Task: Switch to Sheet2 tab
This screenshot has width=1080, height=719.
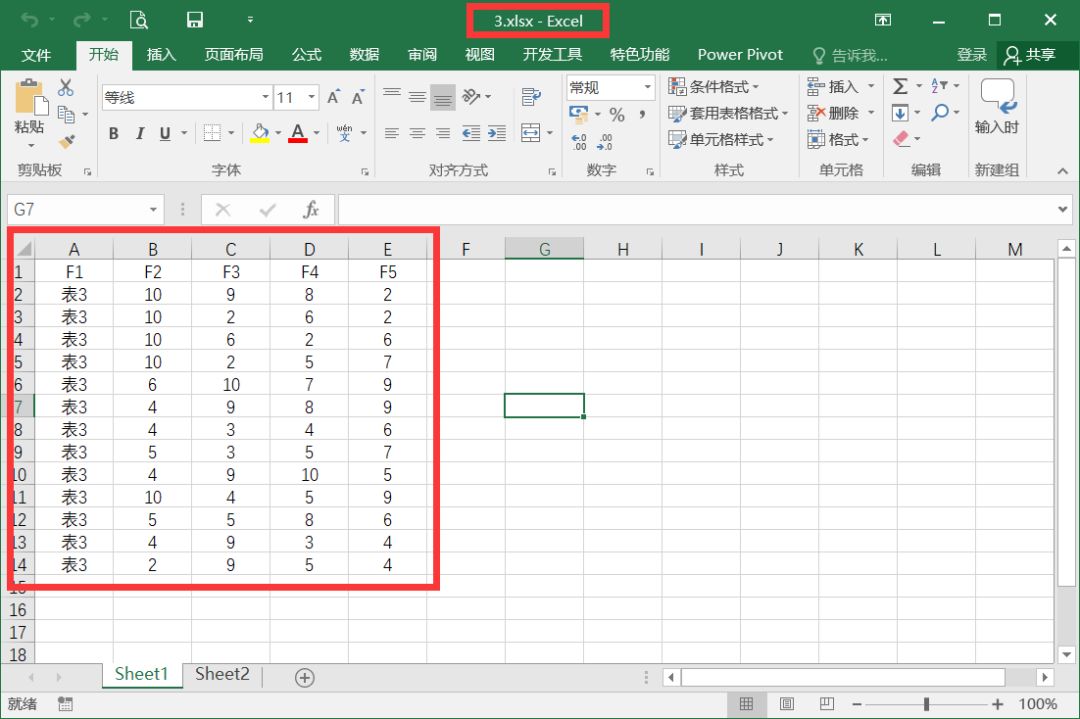Action: [222, 674]
